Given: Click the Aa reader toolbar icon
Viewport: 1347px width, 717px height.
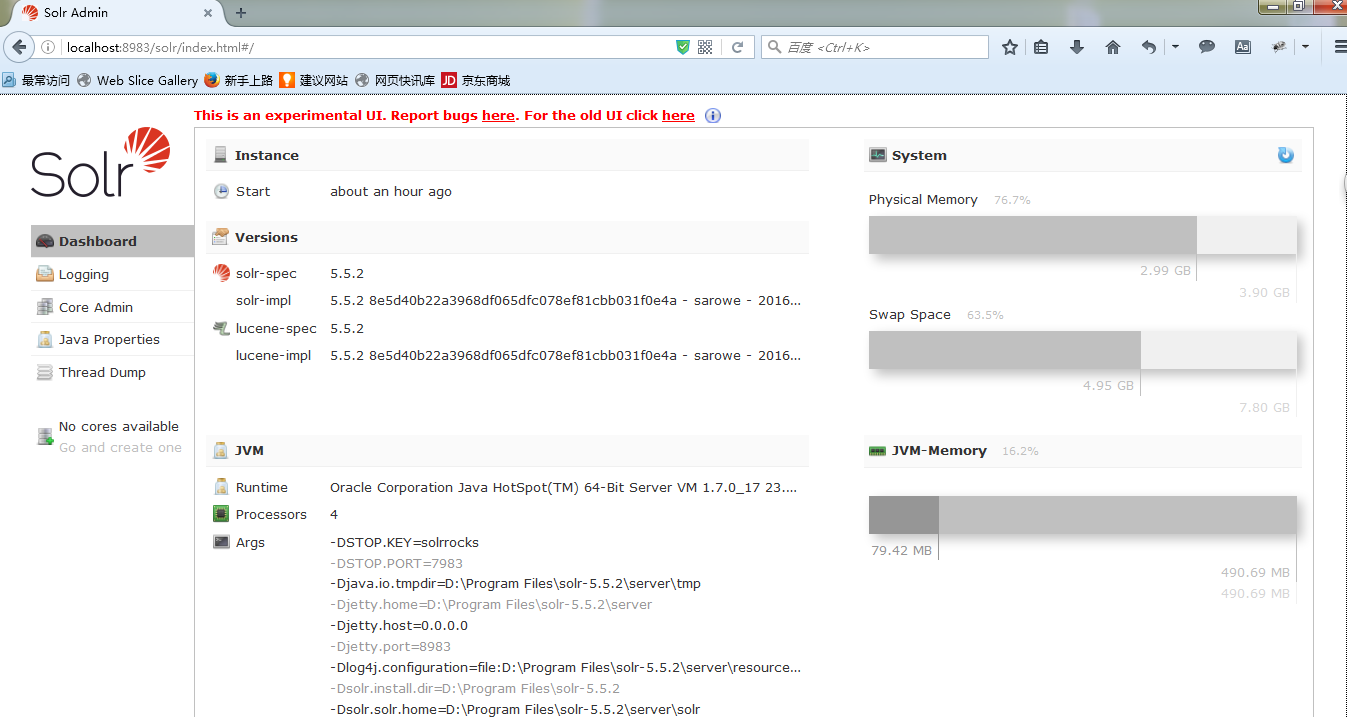Looking at the screenshot, I should coord(1243,47).
